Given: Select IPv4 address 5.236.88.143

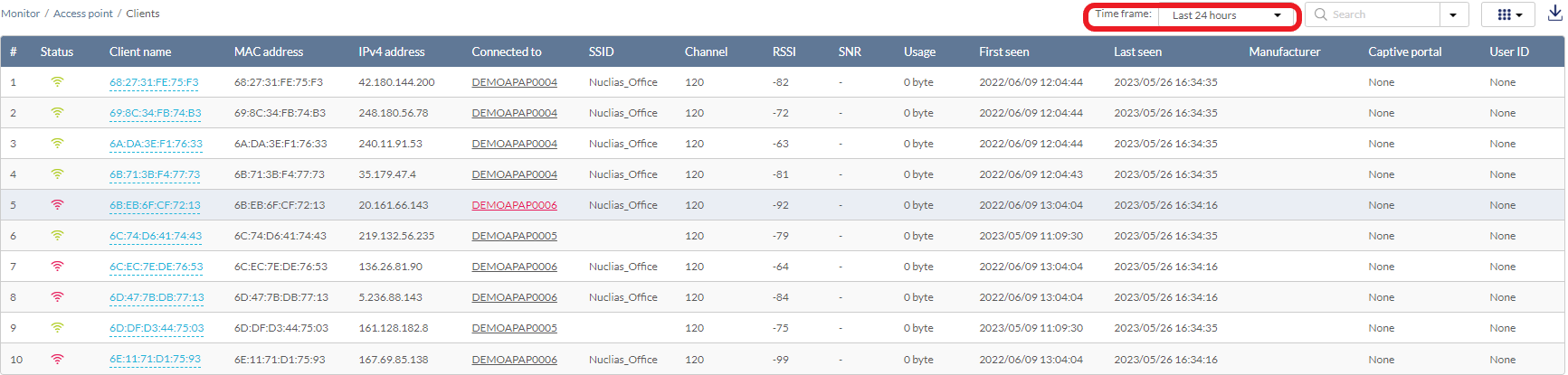Looking at the screenshot, I should (x=390, y=297).
